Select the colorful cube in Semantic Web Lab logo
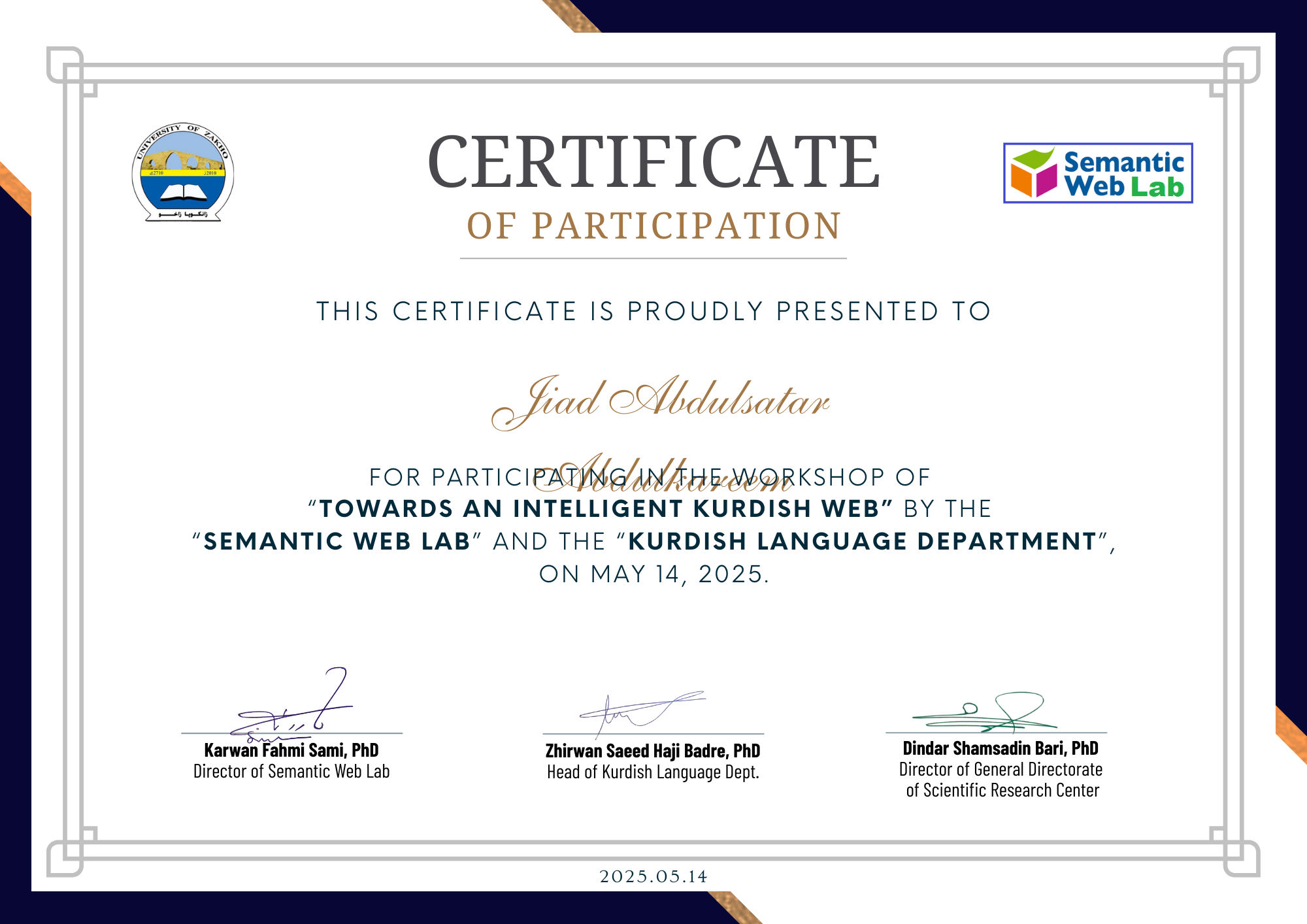Screen dimensions: 1307x924 point(1033,173)
